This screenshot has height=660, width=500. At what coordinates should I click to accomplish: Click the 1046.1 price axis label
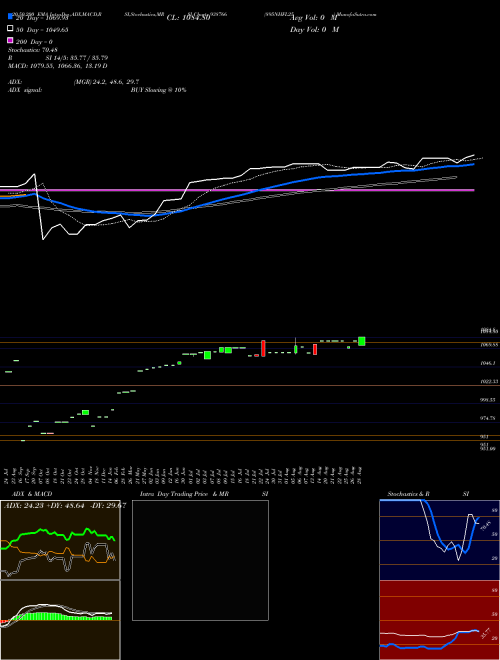(488, 362)
